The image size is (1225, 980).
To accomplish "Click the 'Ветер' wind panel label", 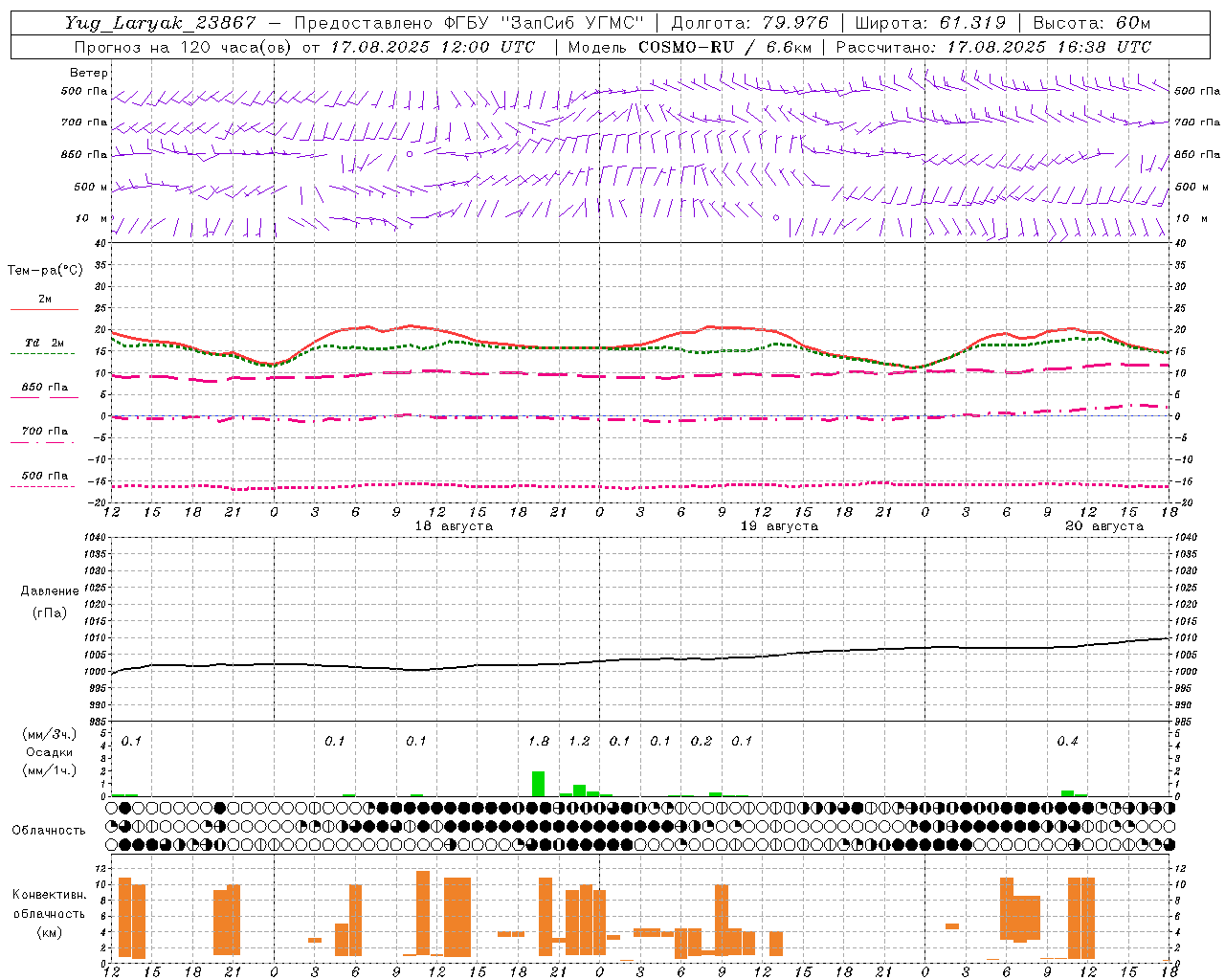I will (88, 73).
